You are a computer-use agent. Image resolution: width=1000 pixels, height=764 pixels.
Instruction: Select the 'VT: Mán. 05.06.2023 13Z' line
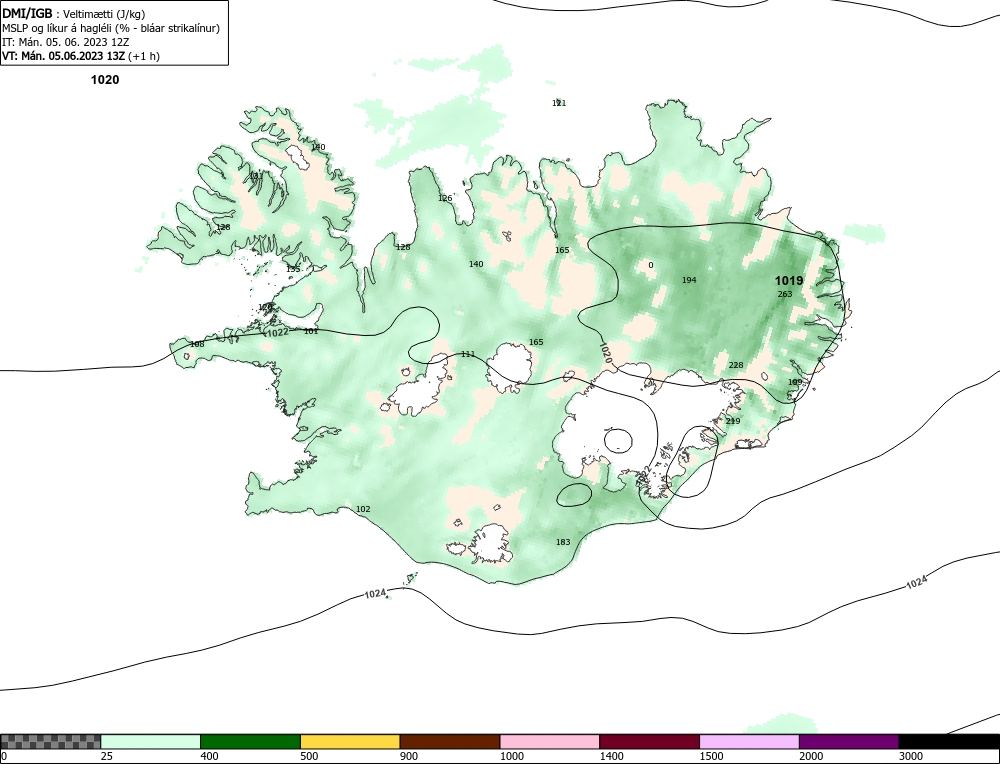pos(81,56)
